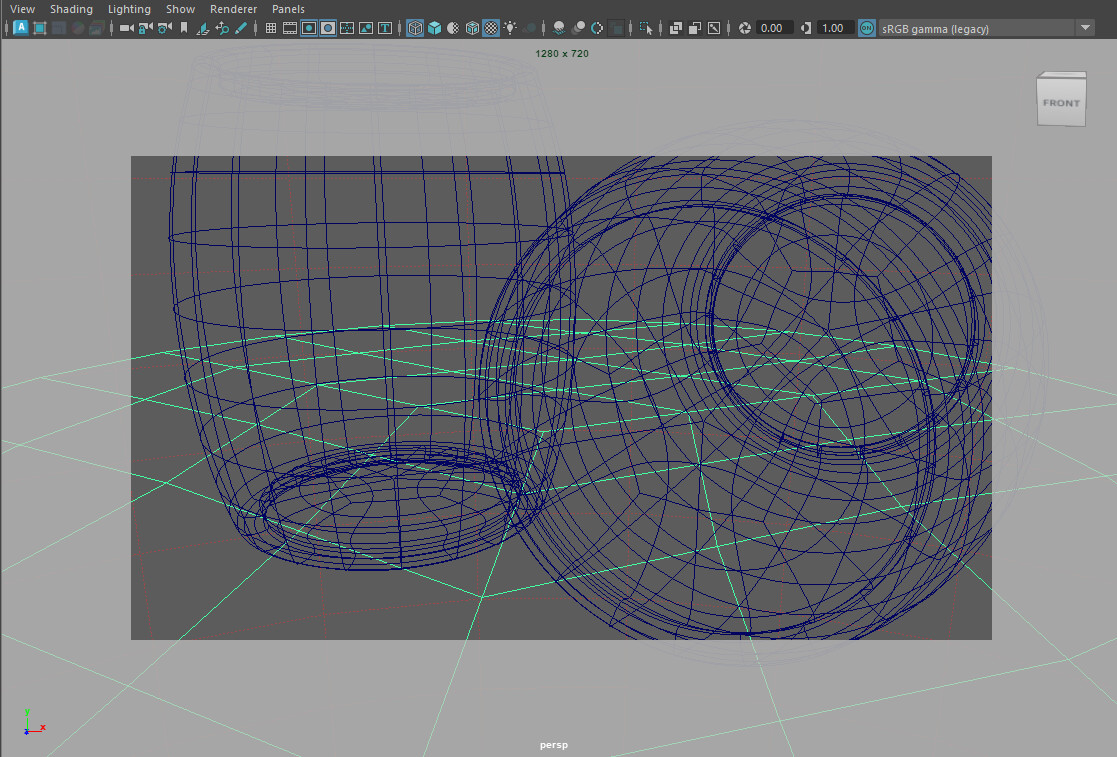Toggle color management ON button
The width and height of the screenshot is (1117, 757).
pos(866,28)
